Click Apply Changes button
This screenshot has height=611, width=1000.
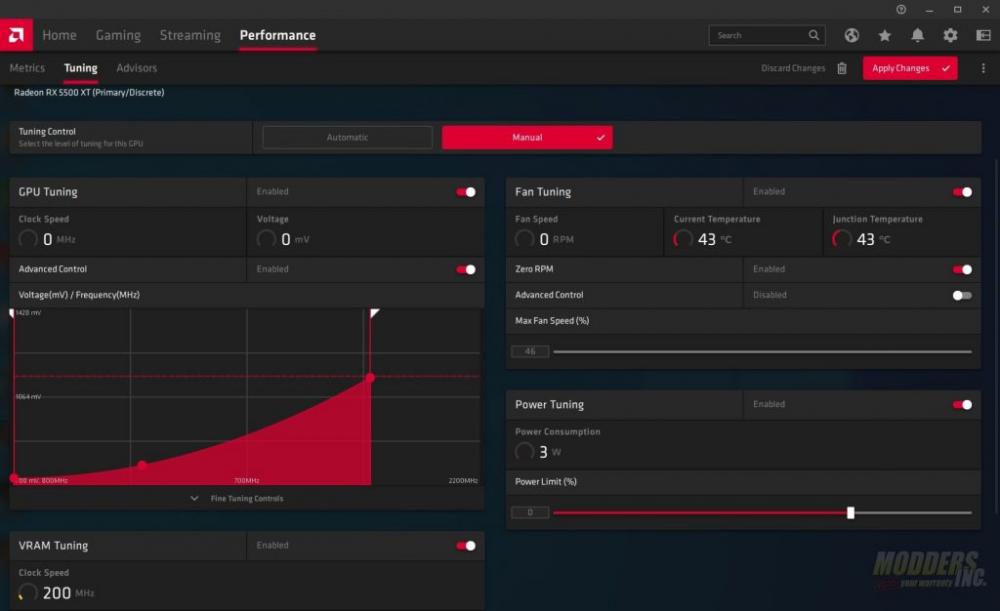910,68
